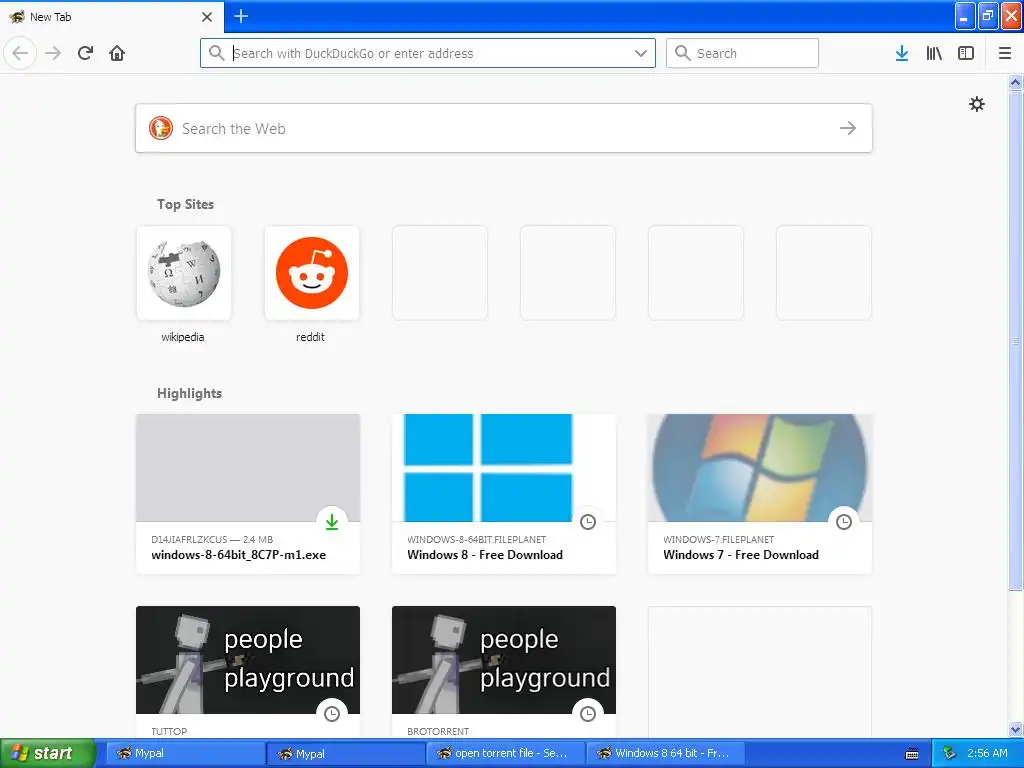Switch to Windows 8 64 bit taskbar window
Image resolution: width=1024 pixels, height=768 pixels.
667,753
